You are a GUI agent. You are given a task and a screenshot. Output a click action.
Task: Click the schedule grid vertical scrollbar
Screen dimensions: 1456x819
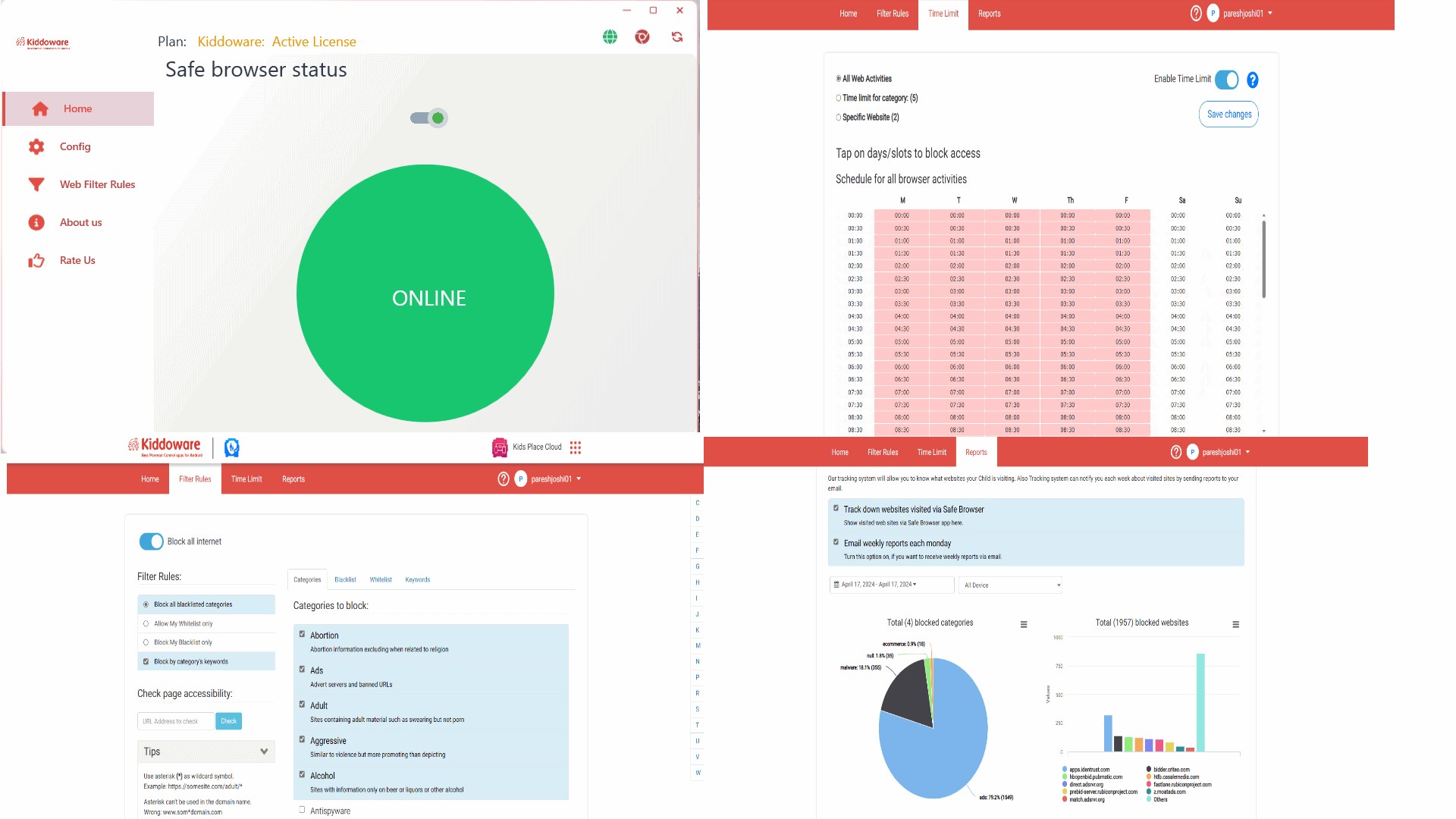pyautogui.click(x=1263, y=259)
